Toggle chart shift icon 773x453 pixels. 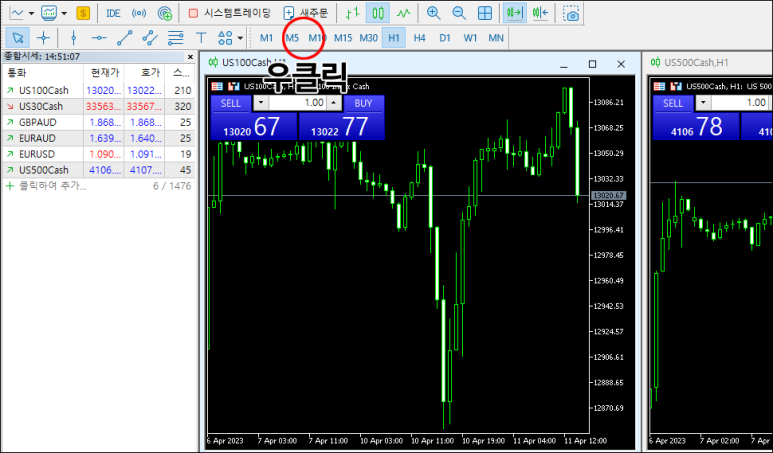point(540,13)
